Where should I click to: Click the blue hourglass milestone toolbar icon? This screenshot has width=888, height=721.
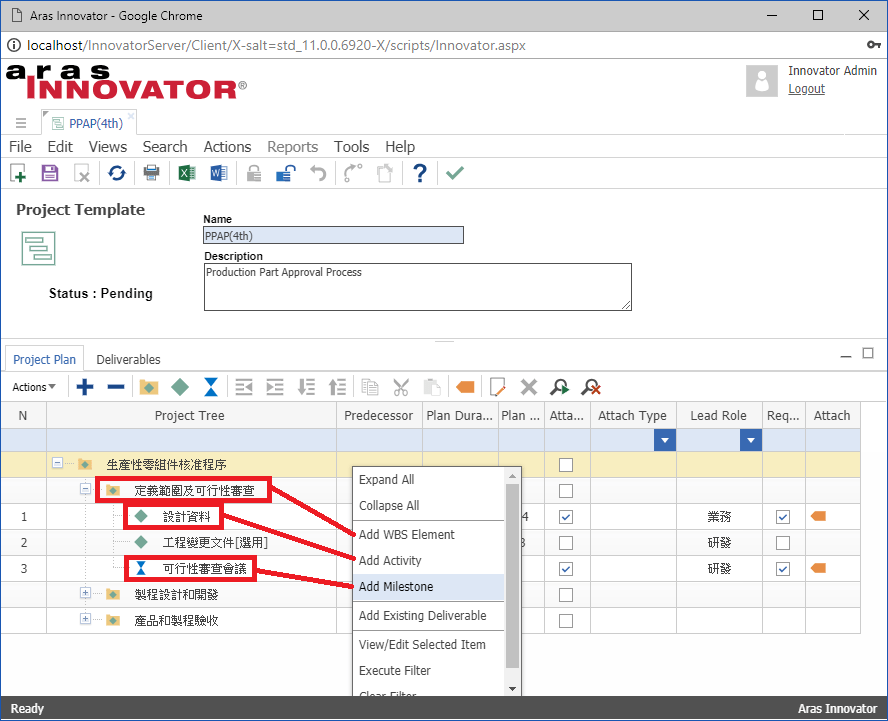[211, 387]
